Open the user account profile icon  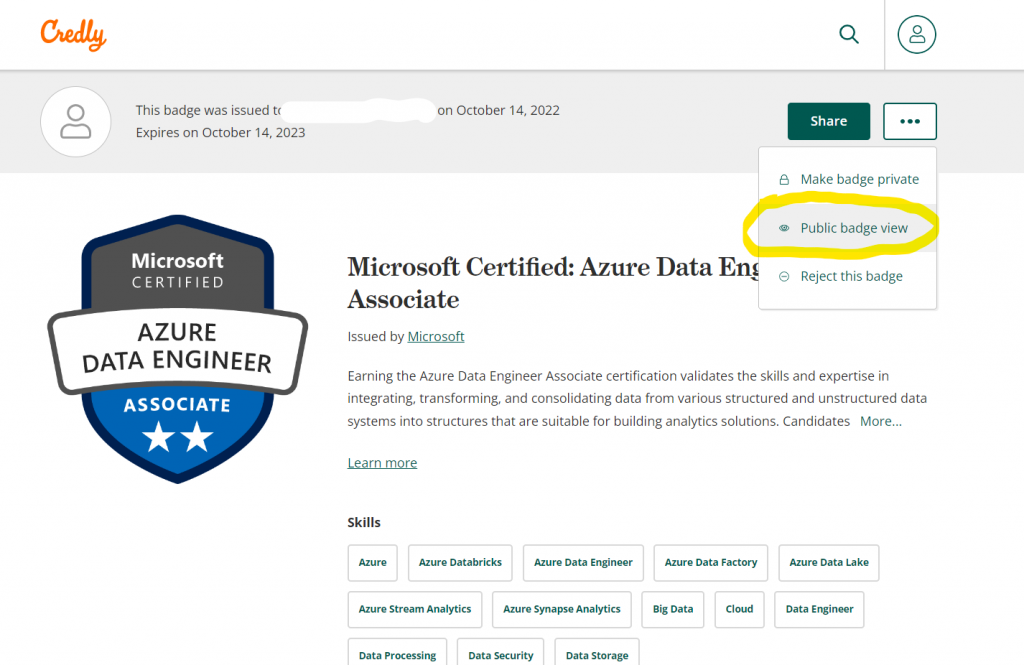[x=916, y=34]
